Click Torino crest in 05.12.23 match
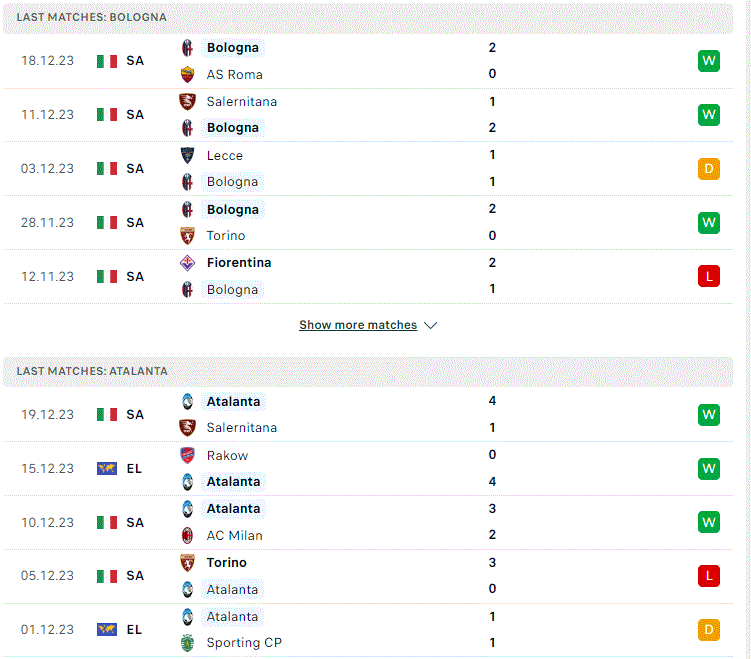The height and width of the screenshot is (659, 751). (x=187, y=562)
